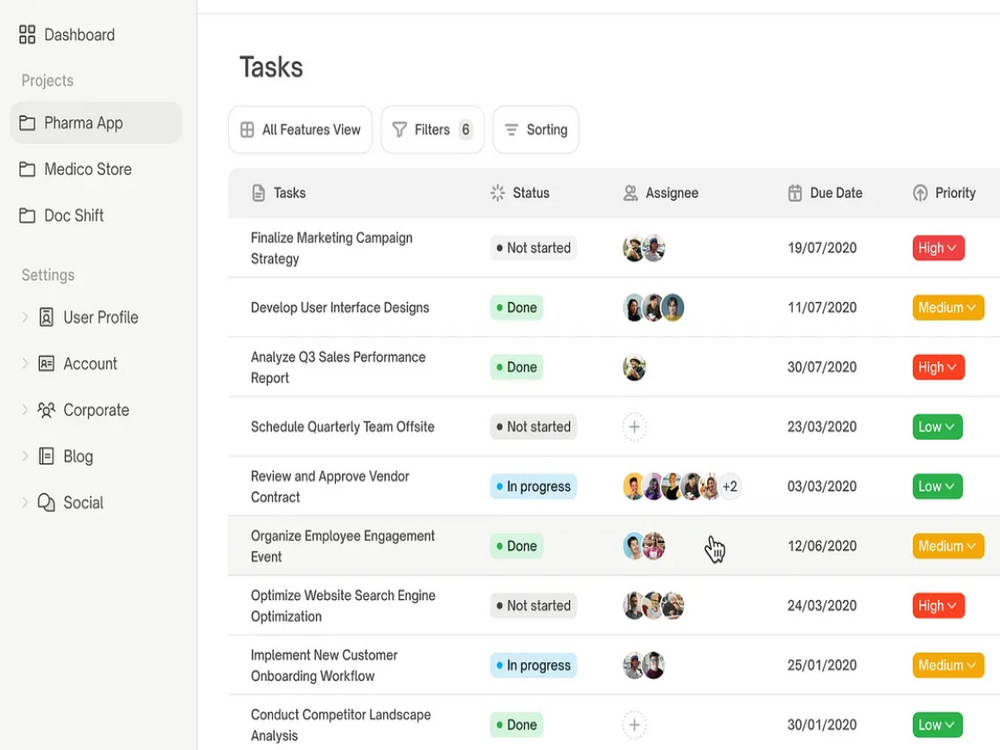Screen dimensions: 1000x750
Task: Click the Doc Shift folder icon
Action: pos(27,216)
